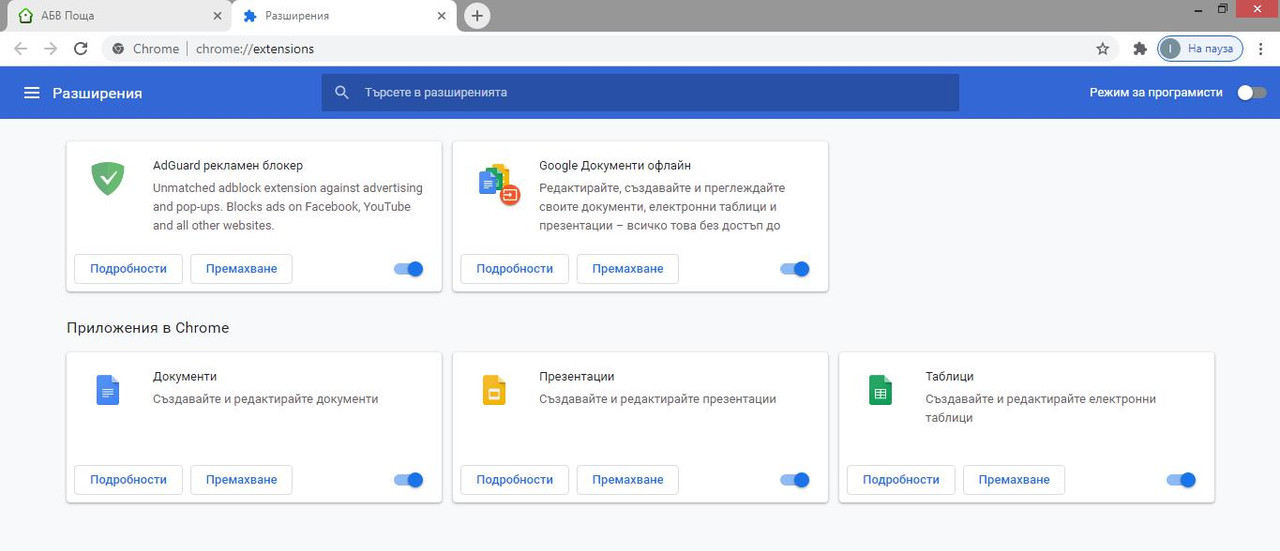Click the Приложения в Chrome heading
The width and height of the screenshot is (1280, 551).
[148, 328]
